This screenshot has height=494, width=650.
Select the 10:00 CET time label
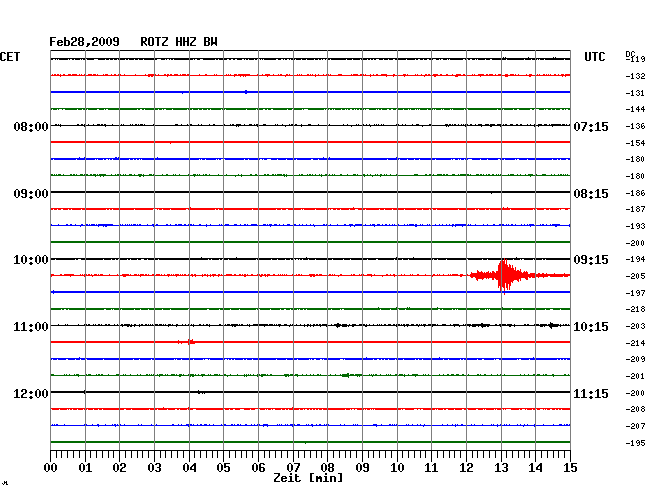[31, 260]
